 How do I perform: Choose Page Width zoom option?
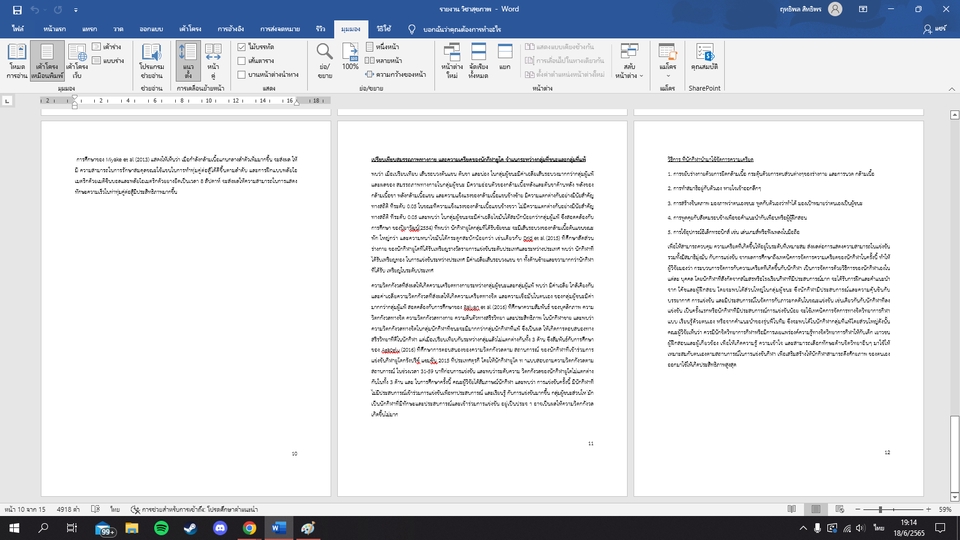(x=396, y=75)
